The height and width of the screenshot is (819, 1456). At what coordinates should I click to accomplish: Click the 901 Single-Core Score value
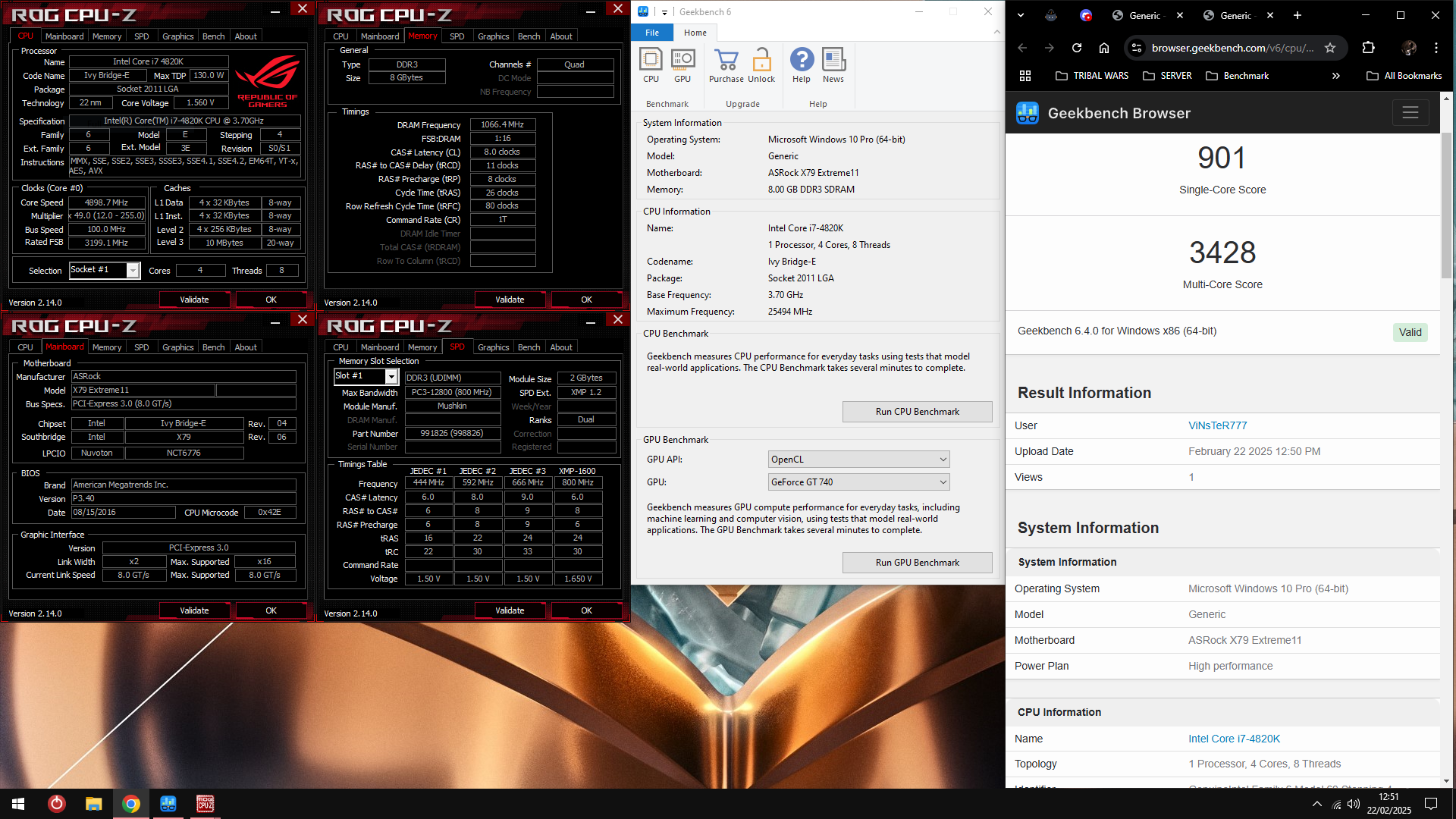click(x=1222, y=158)
